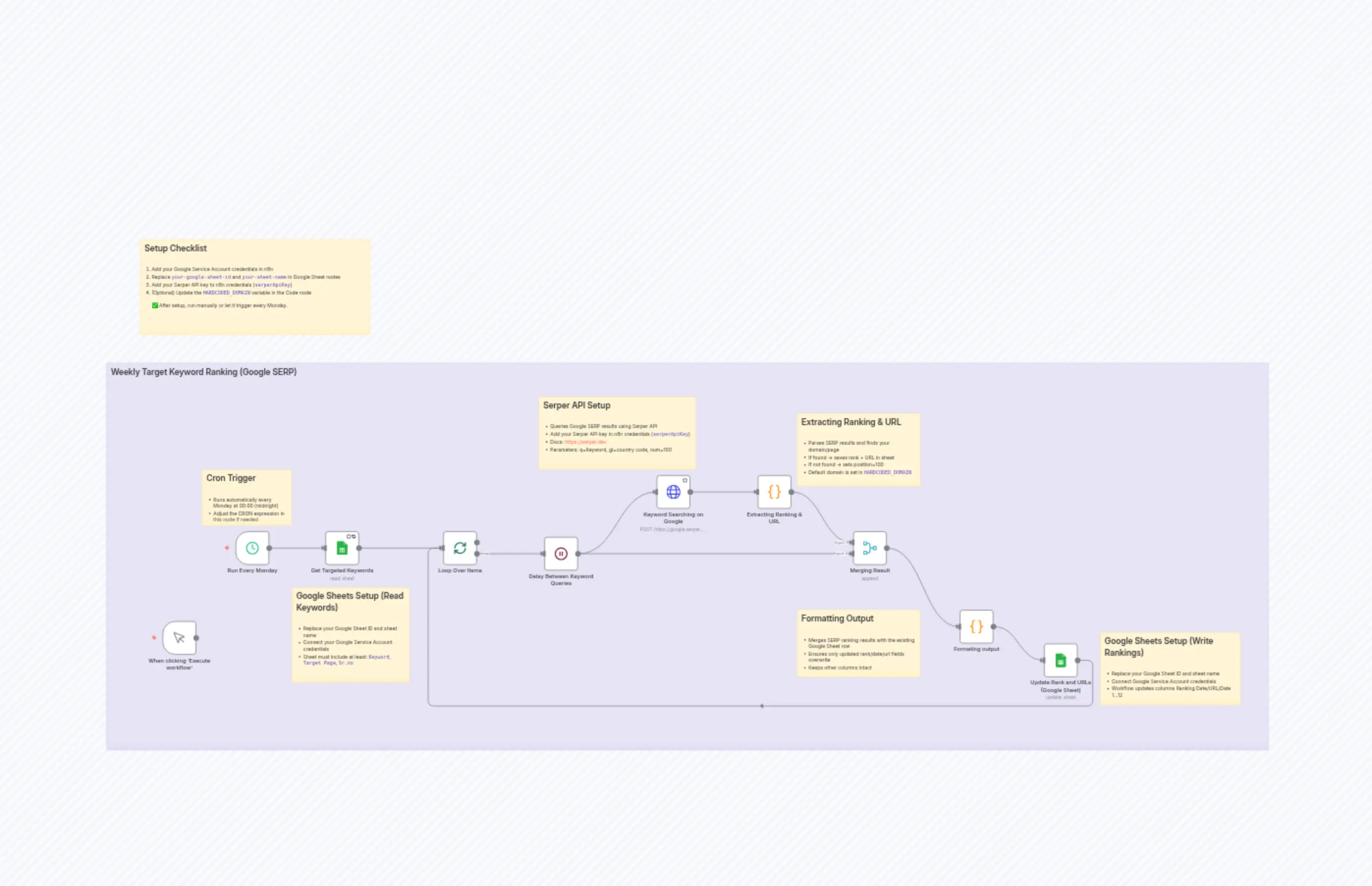The width and height of the screenshot is (1372, 886).
Task: Click the Extracting Ranking & URL code node
Action: click(x=773, y=492)
